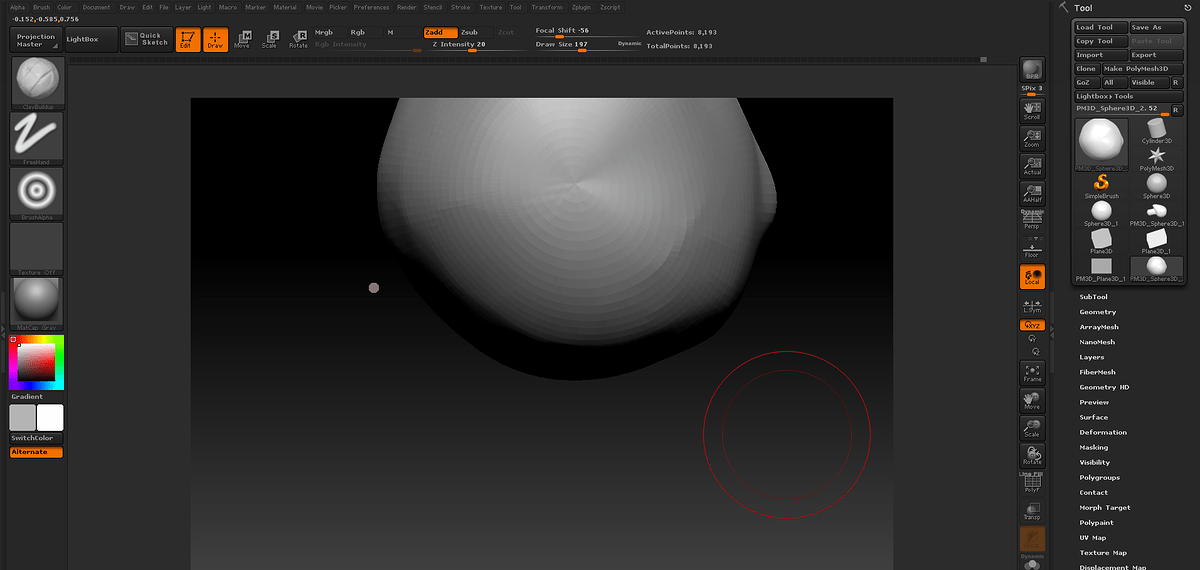The height and width of the screenshot is (570, 1200).
Task: Toggle Persp perspective view
Action: [x=1032, y=220]
